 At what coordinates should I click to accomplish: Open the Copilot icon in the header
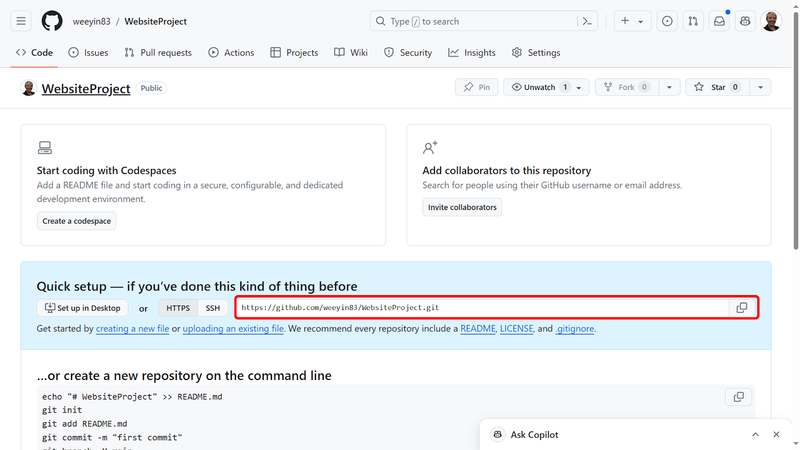pyautogui.click(x=745, y=21)
